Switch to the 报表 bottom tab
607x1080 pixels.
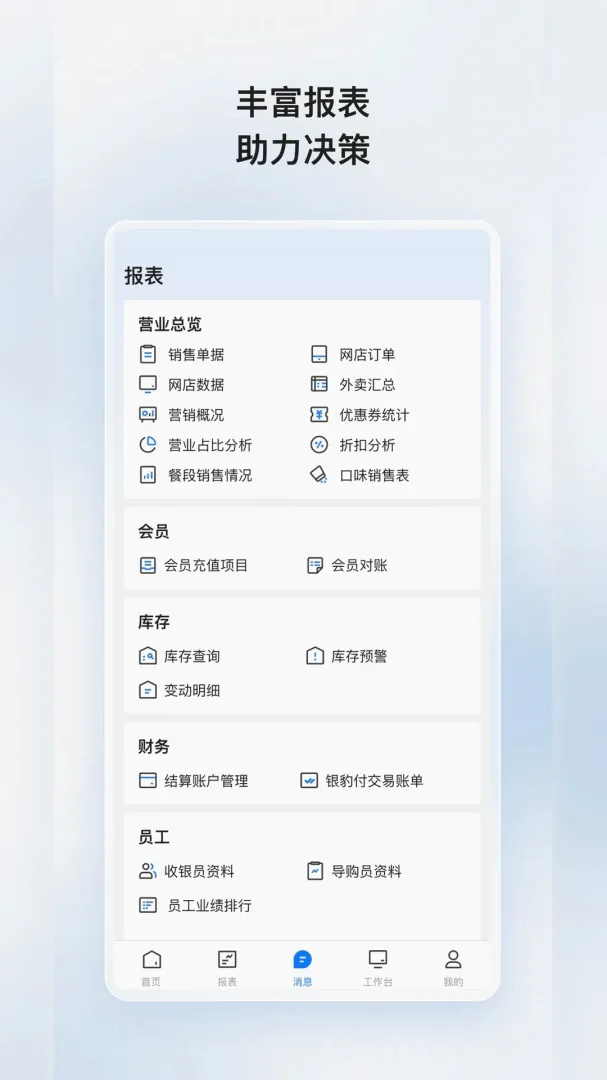coord(227,968)
